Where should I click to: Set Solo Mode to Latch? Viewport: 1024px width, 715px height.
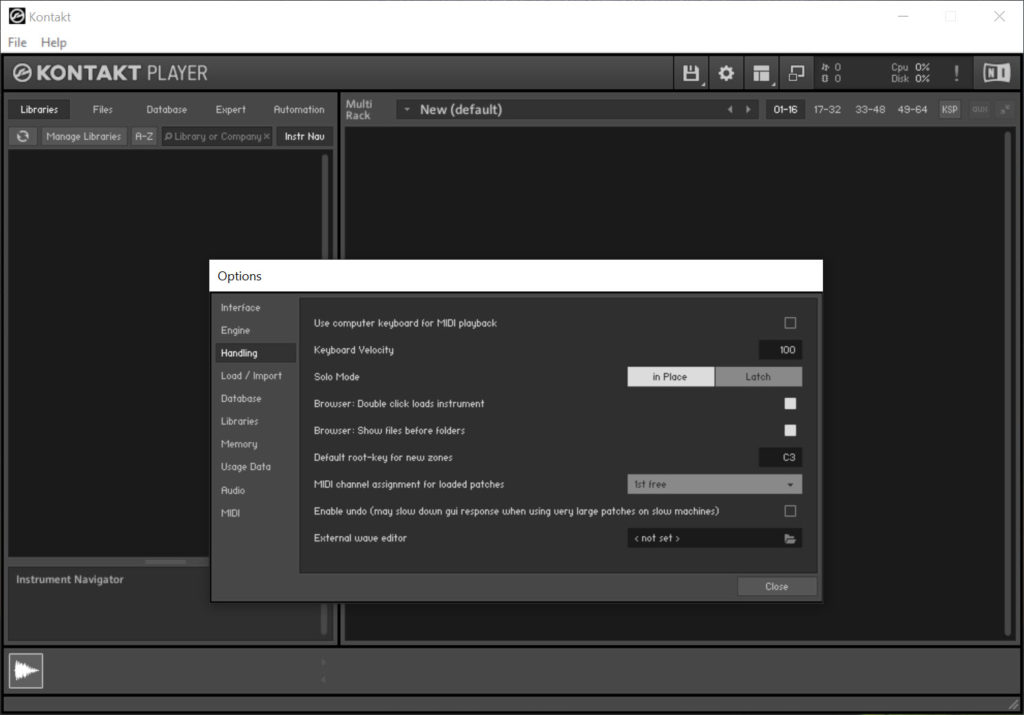pyautogui.click(x=758, y=377)
